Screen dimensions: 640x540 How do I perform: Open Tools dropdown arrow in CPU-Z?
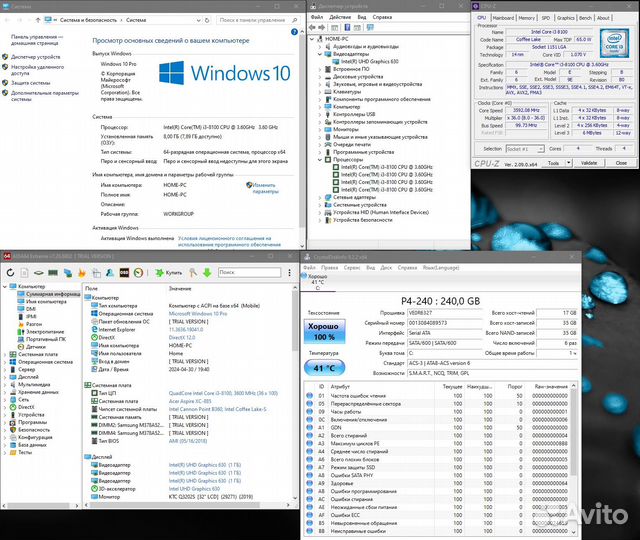568,163
